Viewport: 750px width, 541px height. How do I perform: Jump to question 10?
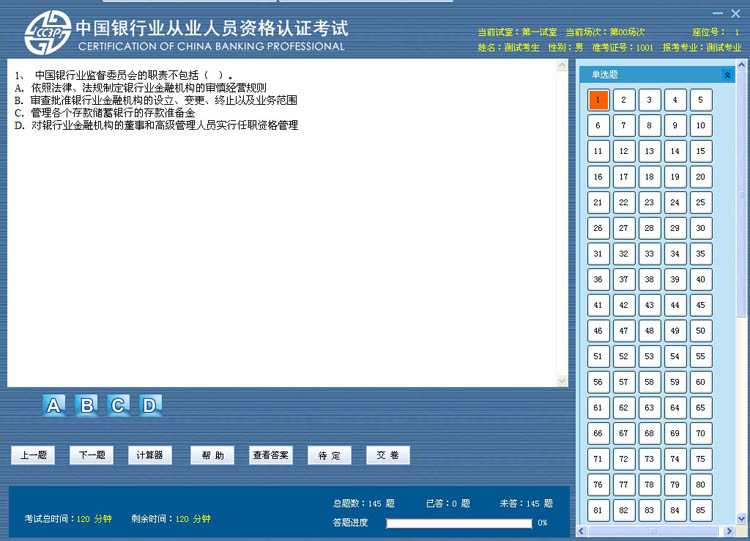pyautogui.click(x=701, y=125)
